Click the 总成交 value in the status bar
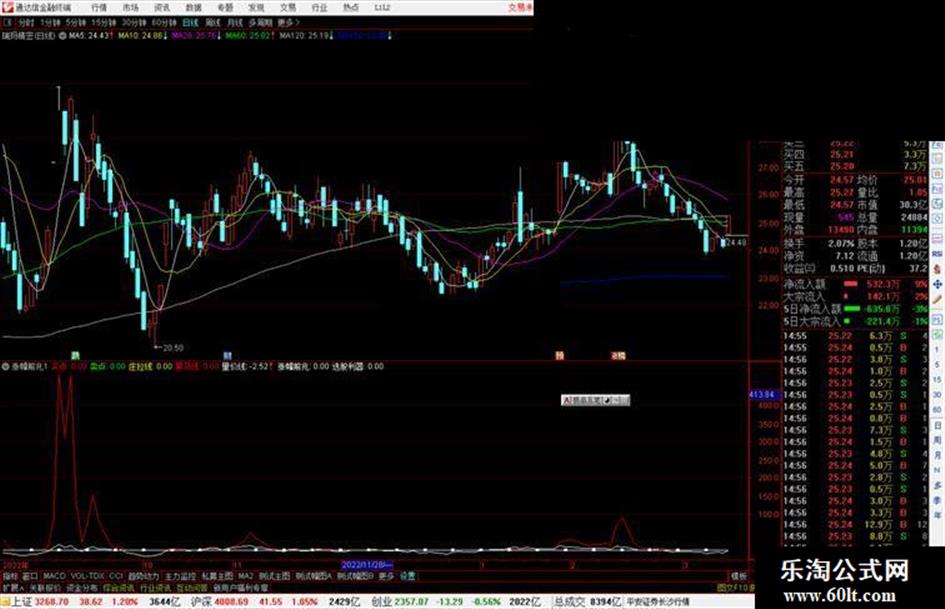 [605, 602]
